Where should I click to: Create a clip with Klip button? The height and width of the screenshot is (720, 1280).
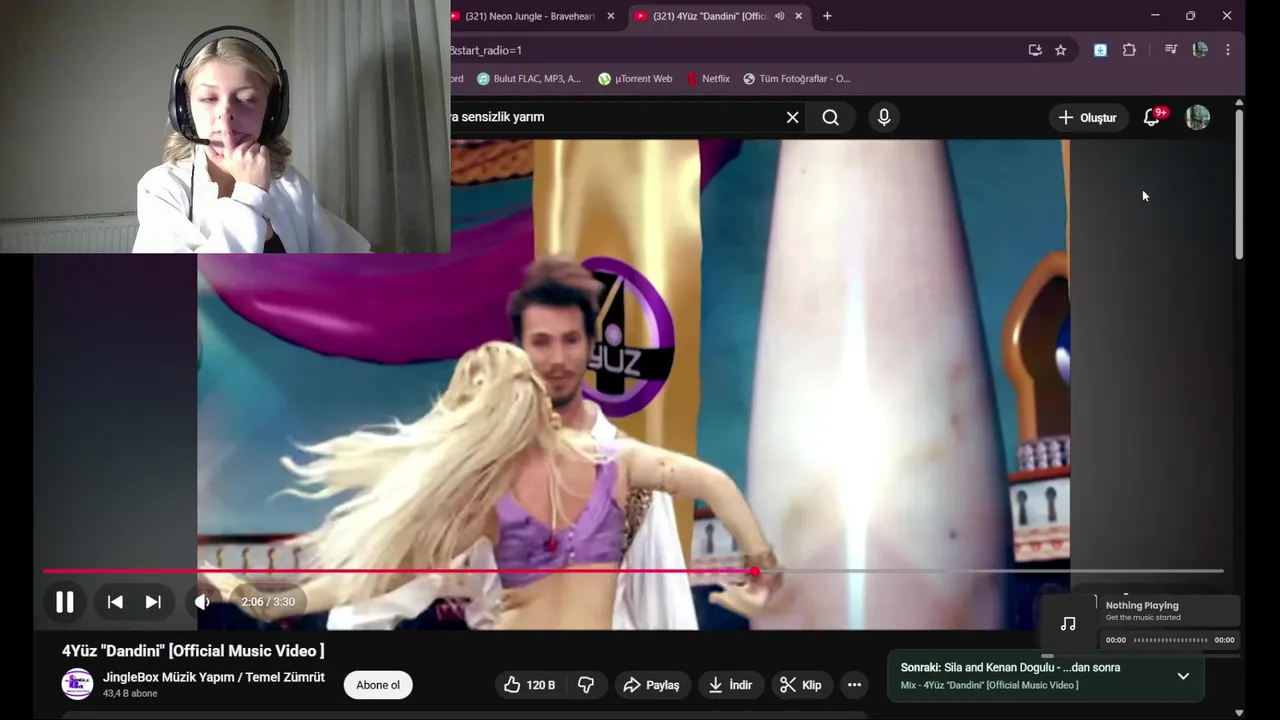click(x=801, y=685)
